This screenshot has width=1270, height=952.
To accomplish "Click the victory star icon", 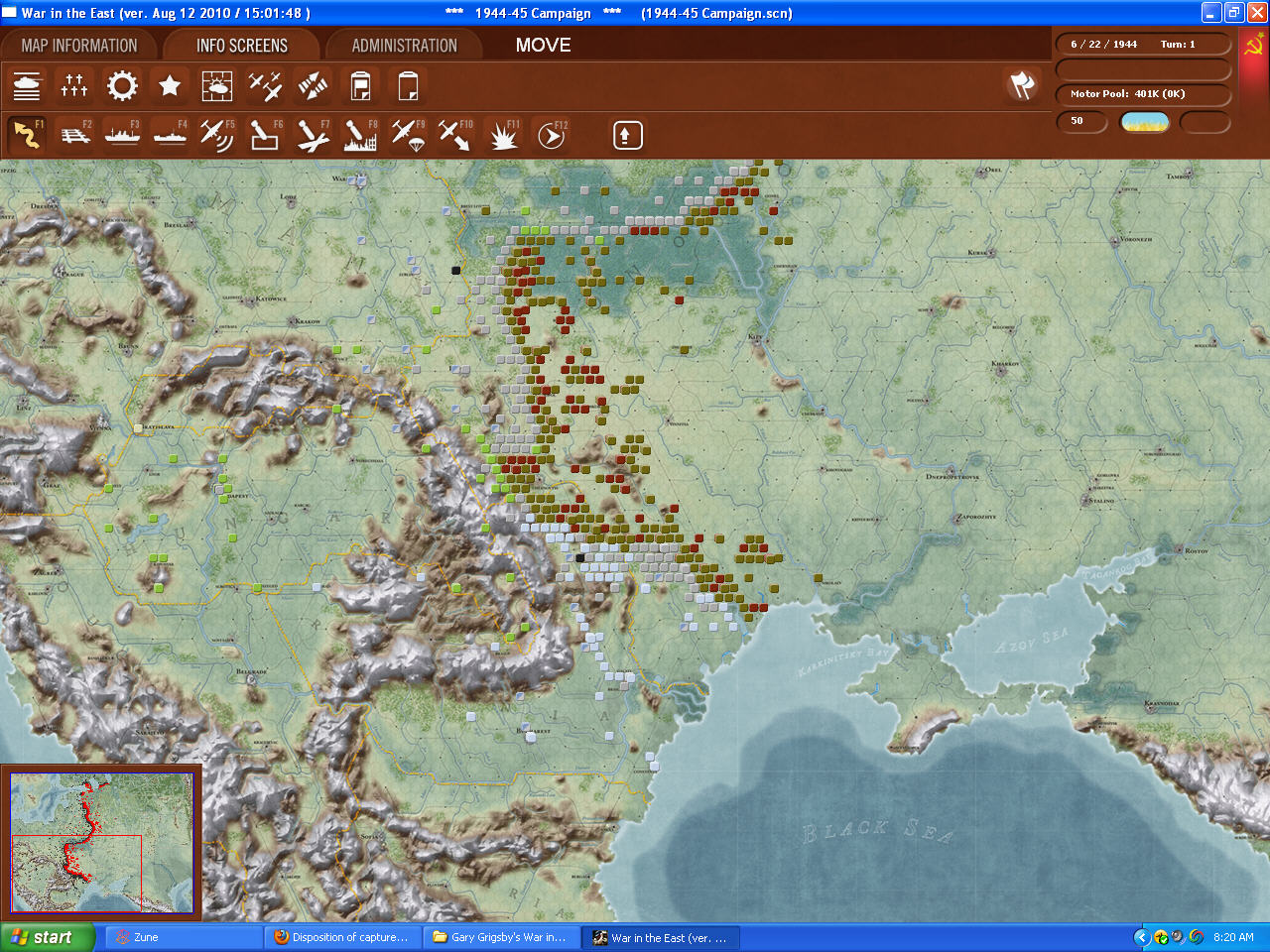I will tap(170, 86).
